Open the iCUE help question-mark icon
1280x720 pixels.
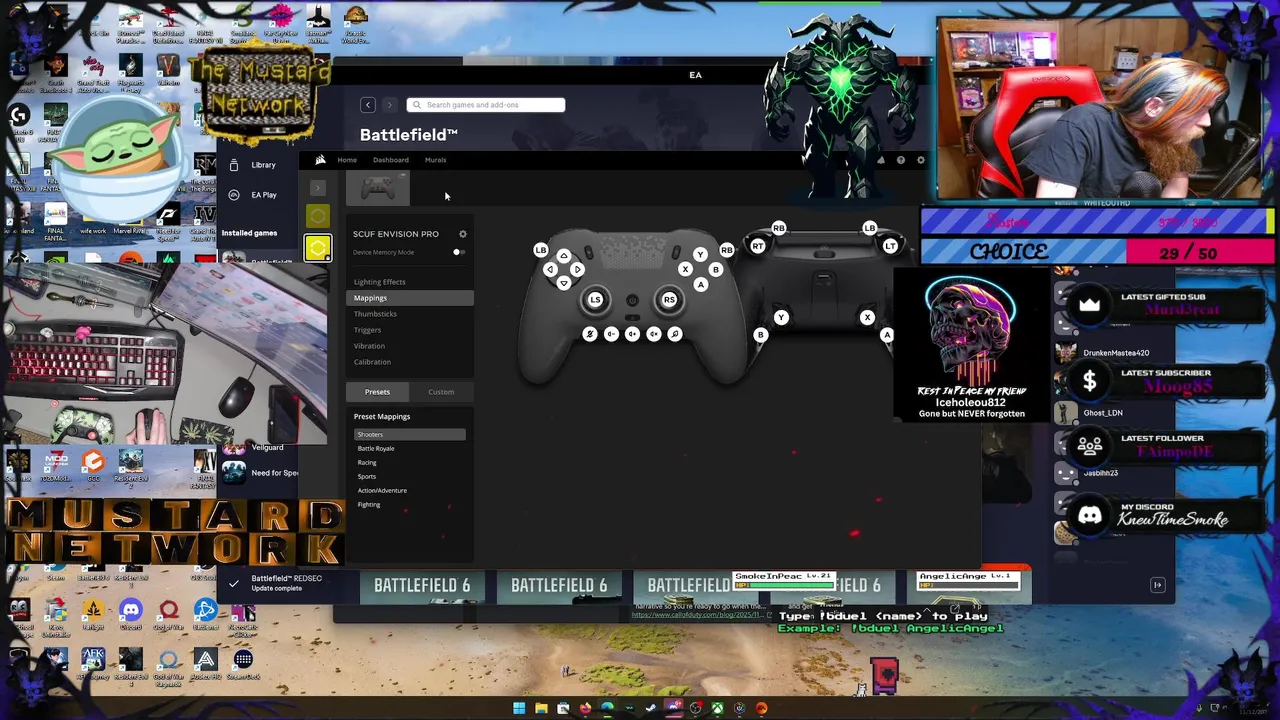(x=901, y=160)
